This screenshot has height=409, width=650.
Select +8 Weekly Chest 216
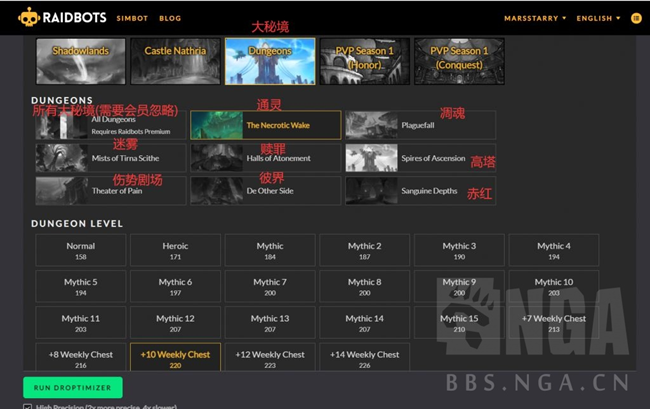tap(81, 357)
